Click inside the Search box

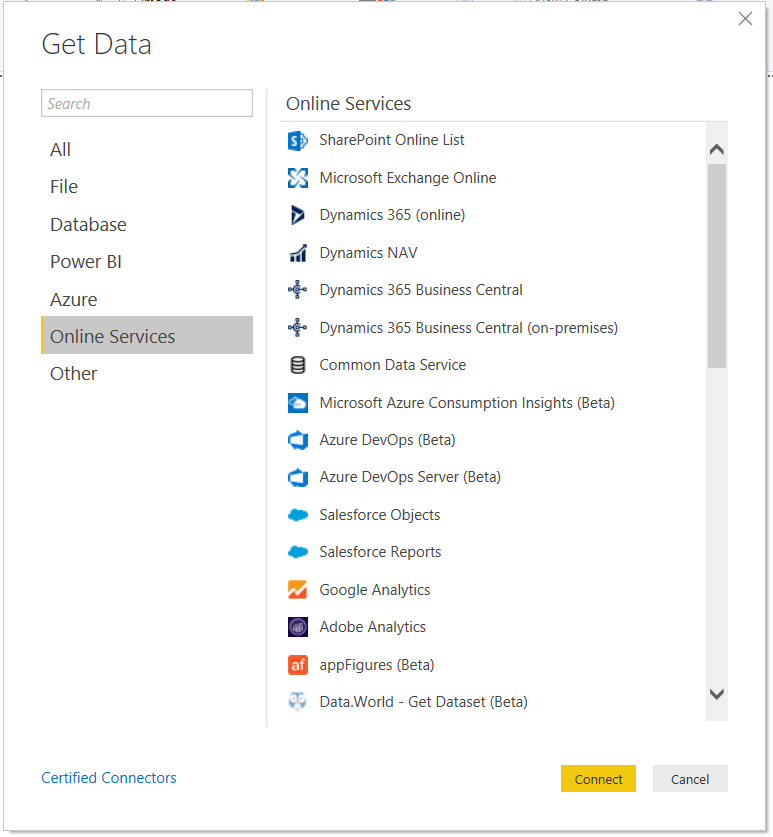[x=147, y=103]
